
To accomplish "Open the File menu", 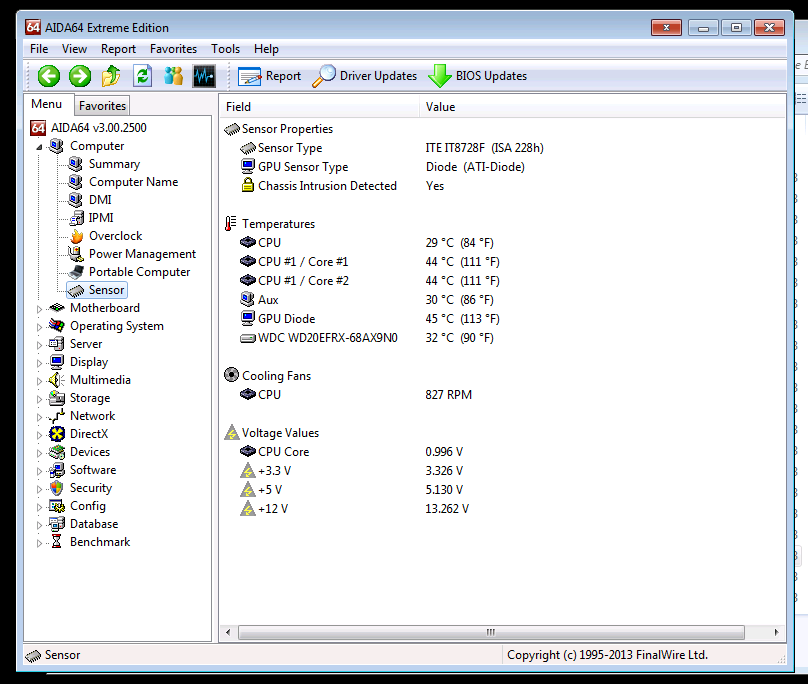I will pyautogui.click(x=39, y=49).
